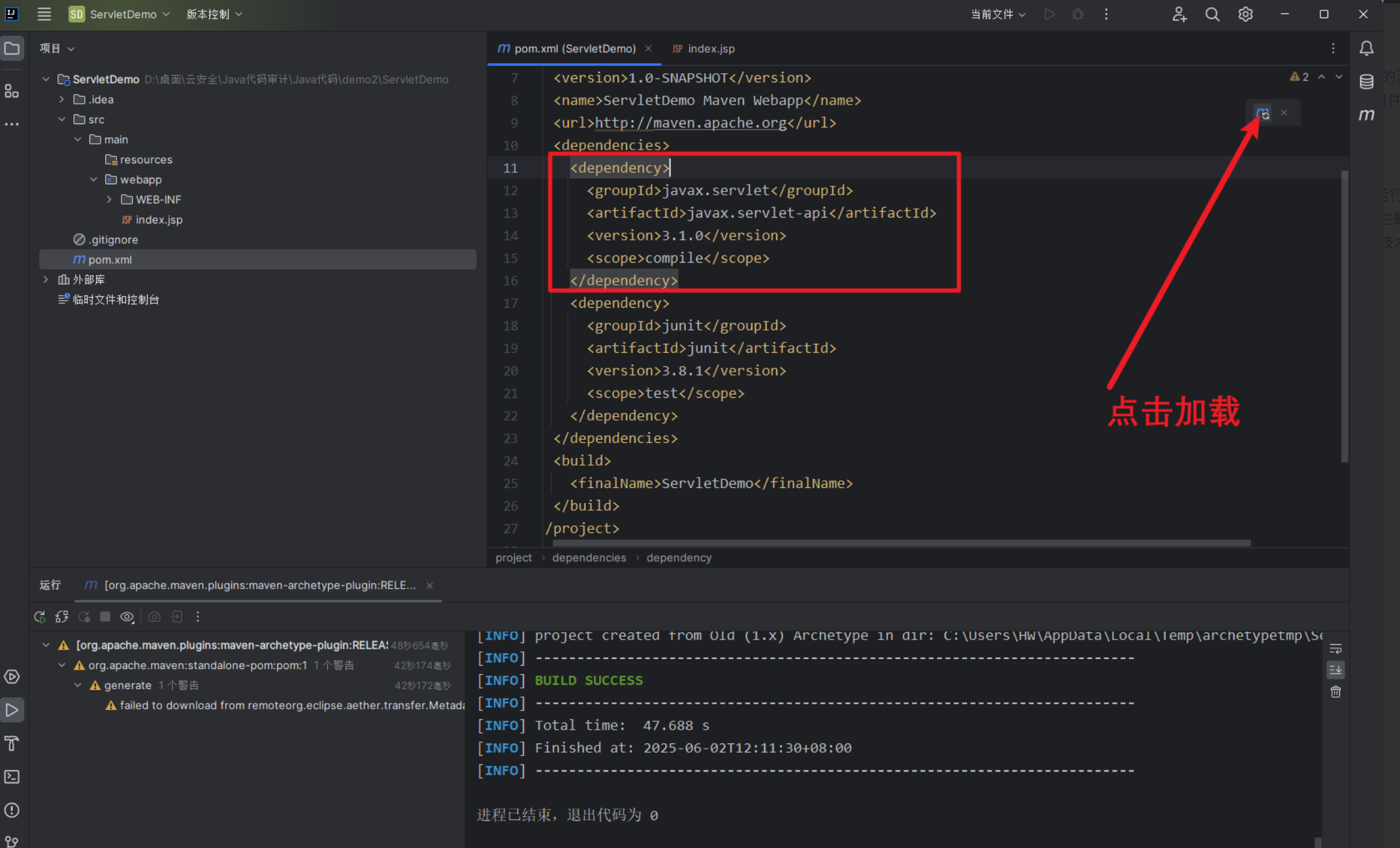Open the maven.apache.org URL link
The image size is (1400, 848).
(690, 123)
